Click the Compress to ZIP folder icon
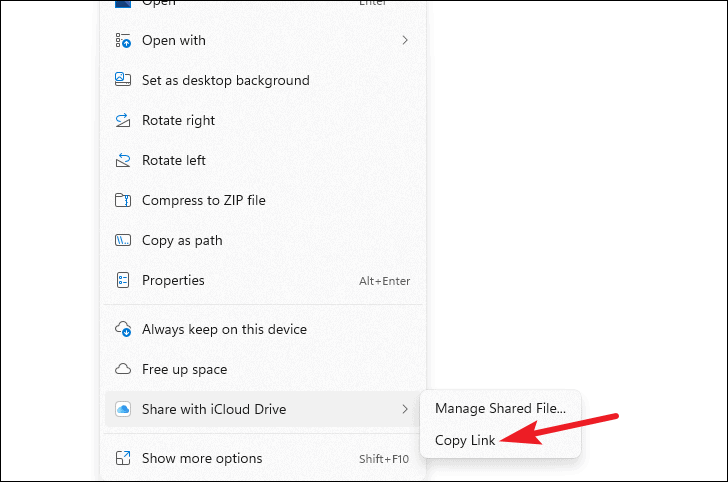This screenshot has width=728, height=482. tap(123, 200)
